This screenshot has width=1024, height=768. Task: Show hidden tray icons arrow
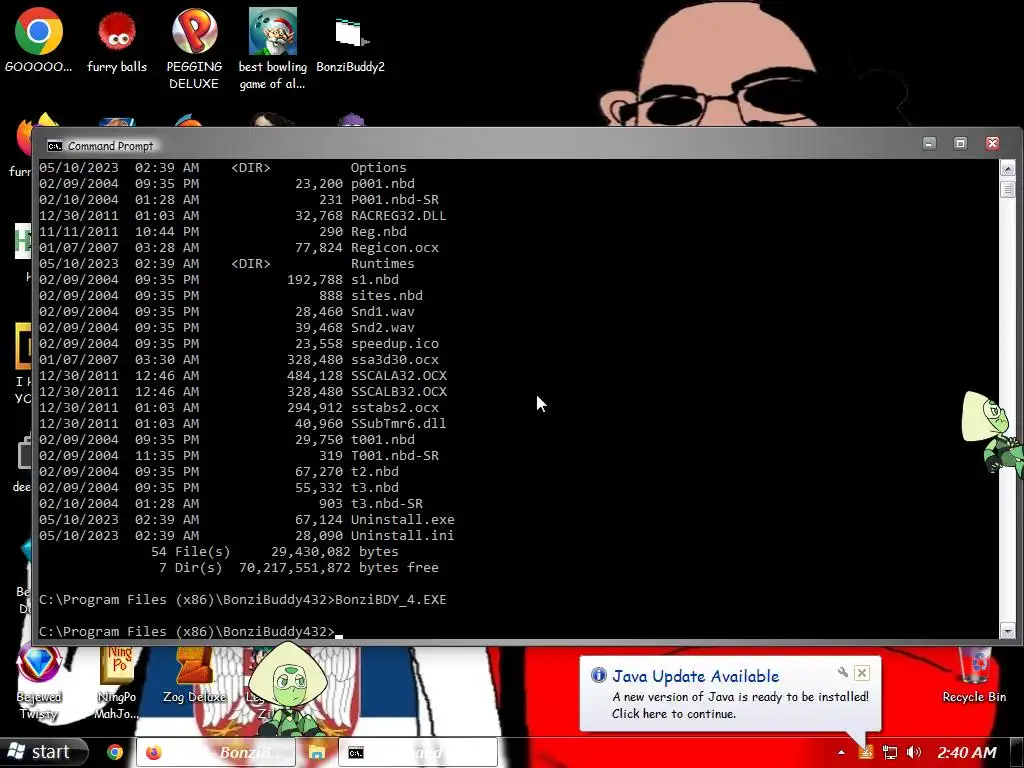[x=841, y=752]
